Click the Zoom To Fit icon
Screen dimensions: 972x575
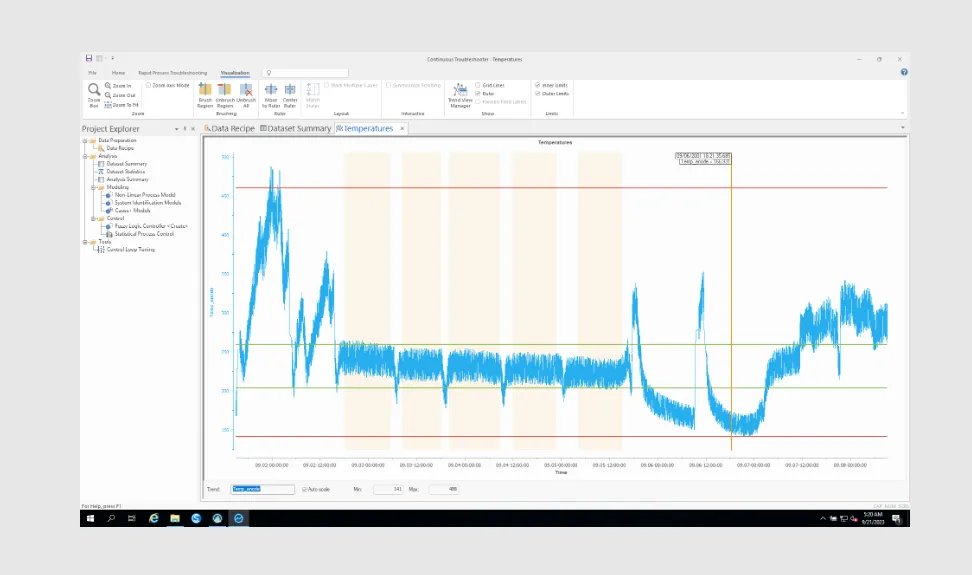click(x=108, y=105)
